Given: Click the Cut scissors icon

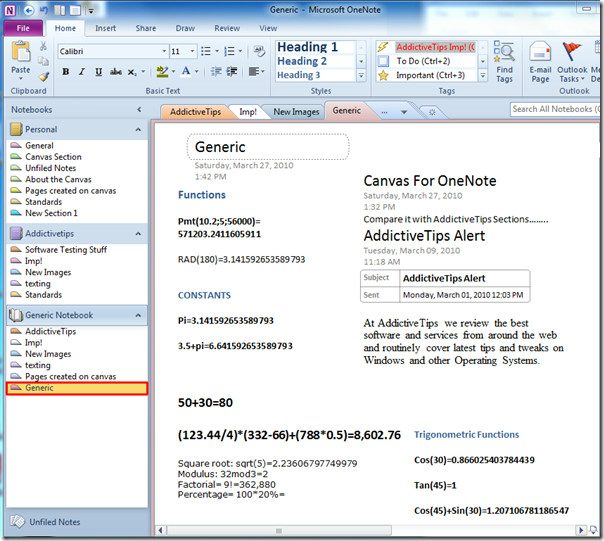Looking at the screenshot, I should click(x=43, y=46).
